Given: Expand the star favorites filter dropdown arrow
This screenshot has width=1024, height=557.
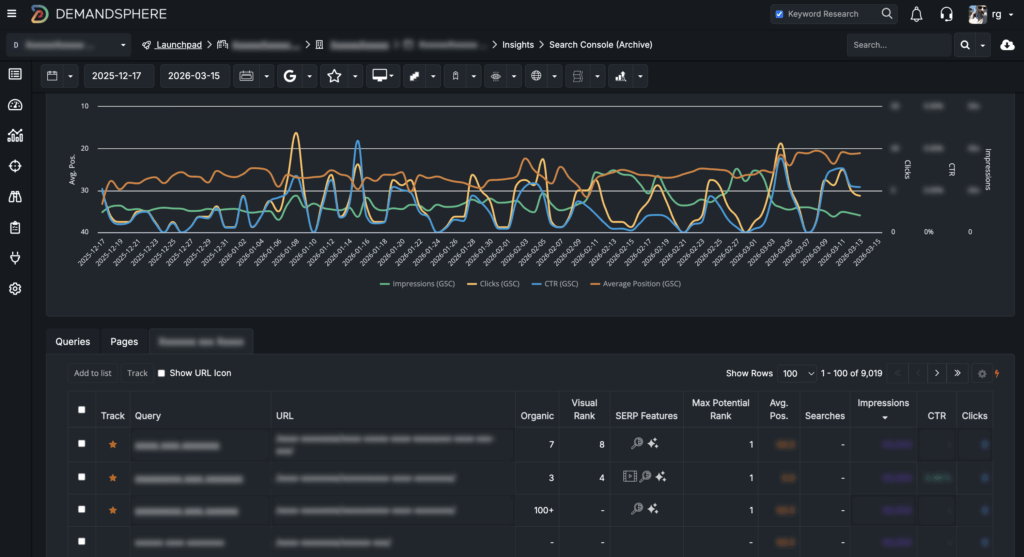Looking at the screenshot, I should click(354, 76).
